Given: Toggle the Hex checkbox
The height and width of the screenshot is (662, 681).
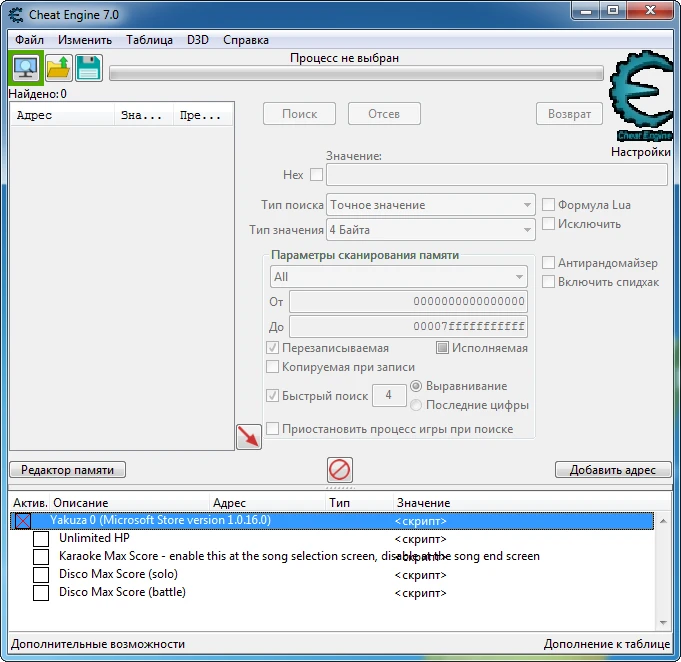Looking at the screenshot, I should [x=316, y=175].
